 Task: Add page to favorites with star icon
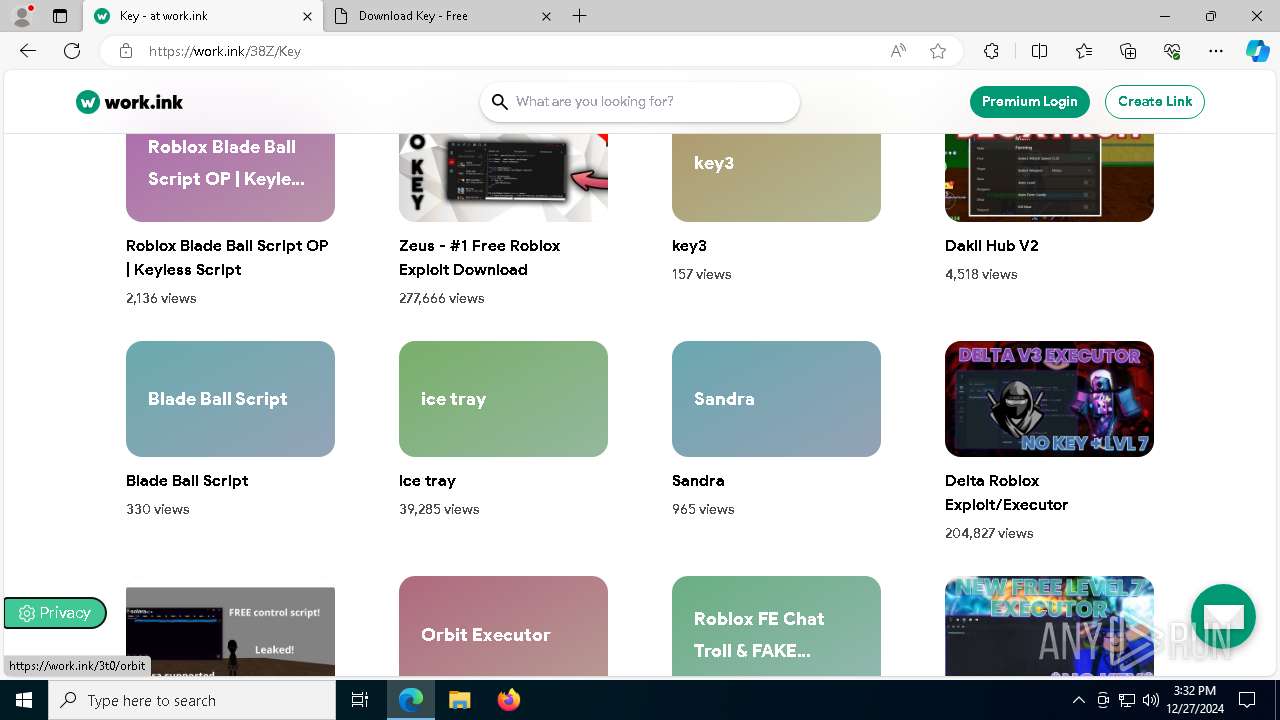click(938, 51)
